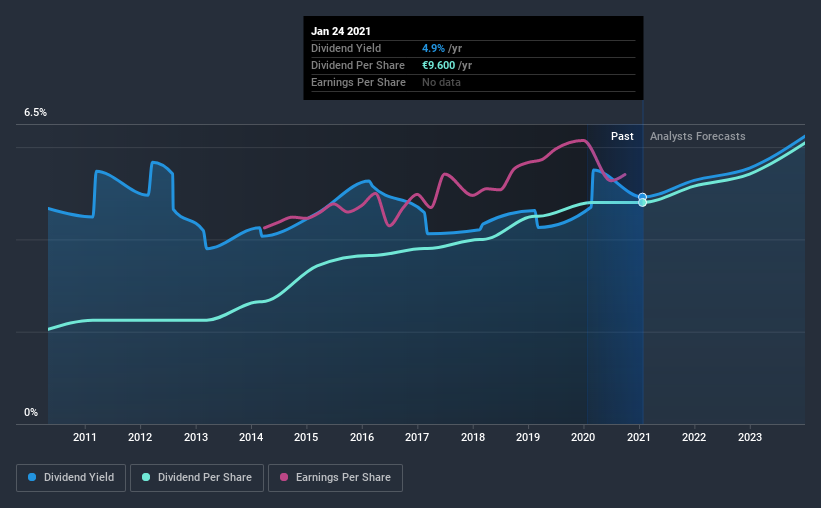Click the 2018 x-axis label
Screen dimensions: 821x508
[x=473, y=437]
